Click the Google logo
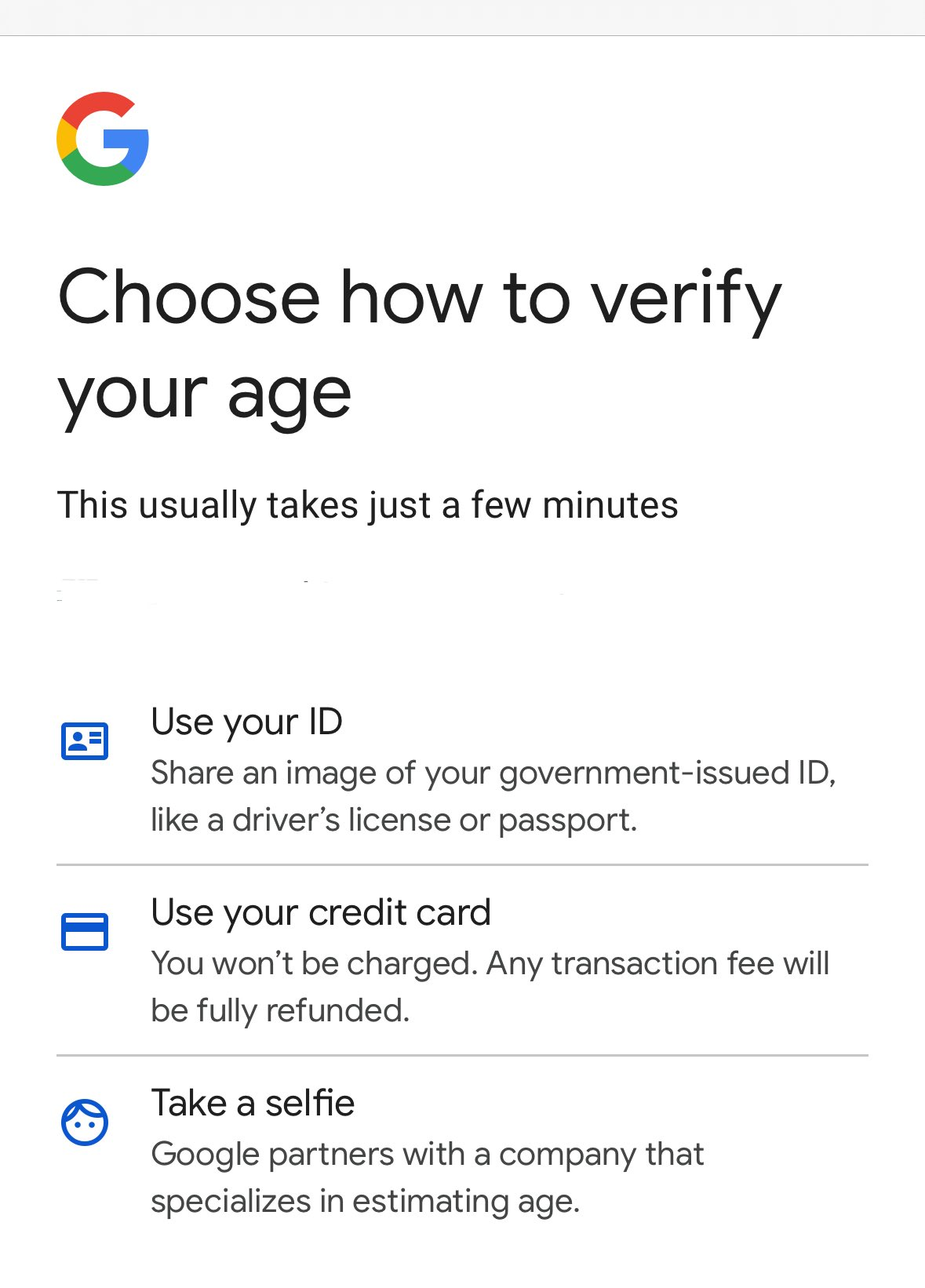 [x=103, y=139]
